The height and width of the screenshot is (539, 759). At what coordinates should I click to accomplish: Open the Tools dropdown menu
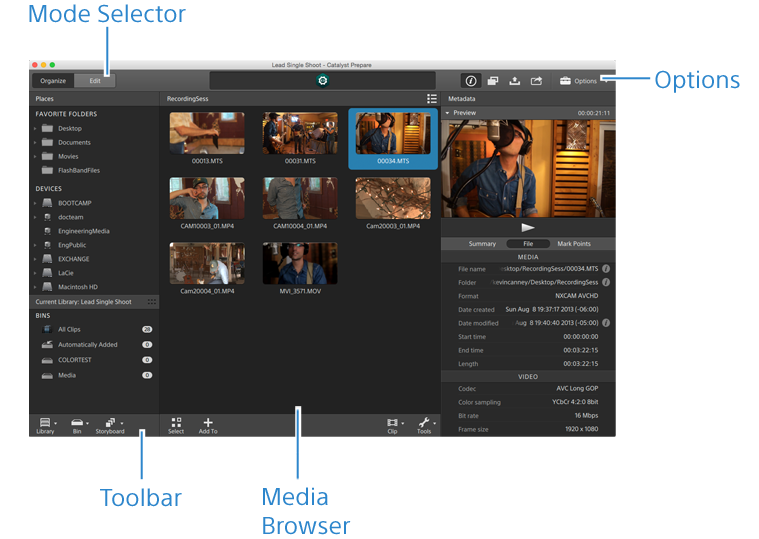click(425, 424)
